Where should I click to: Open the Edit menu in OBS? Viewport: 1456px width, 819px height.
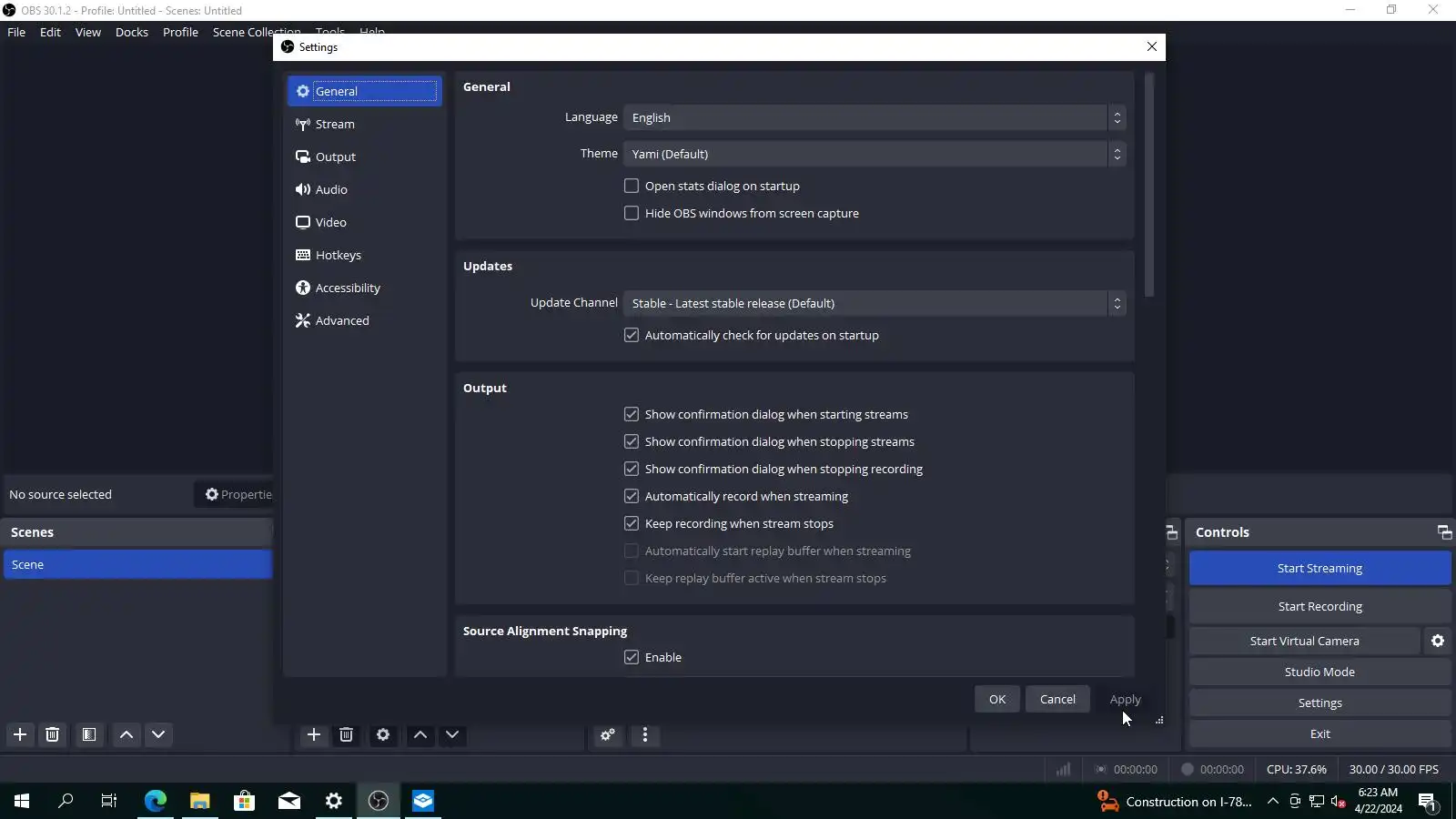coord(50,32)
